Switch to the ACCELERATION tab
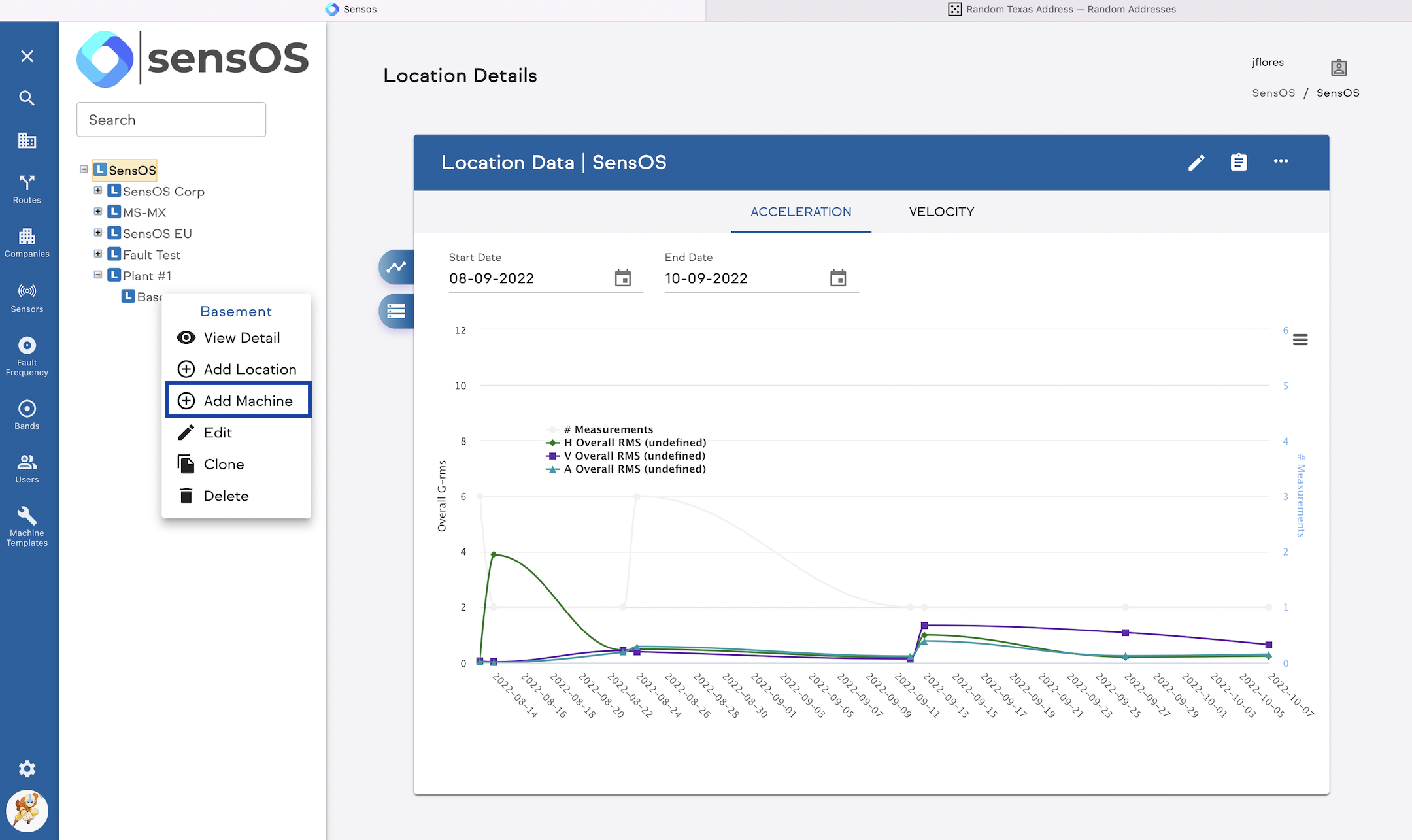The image size is (1412, 840). coord(801,212)
